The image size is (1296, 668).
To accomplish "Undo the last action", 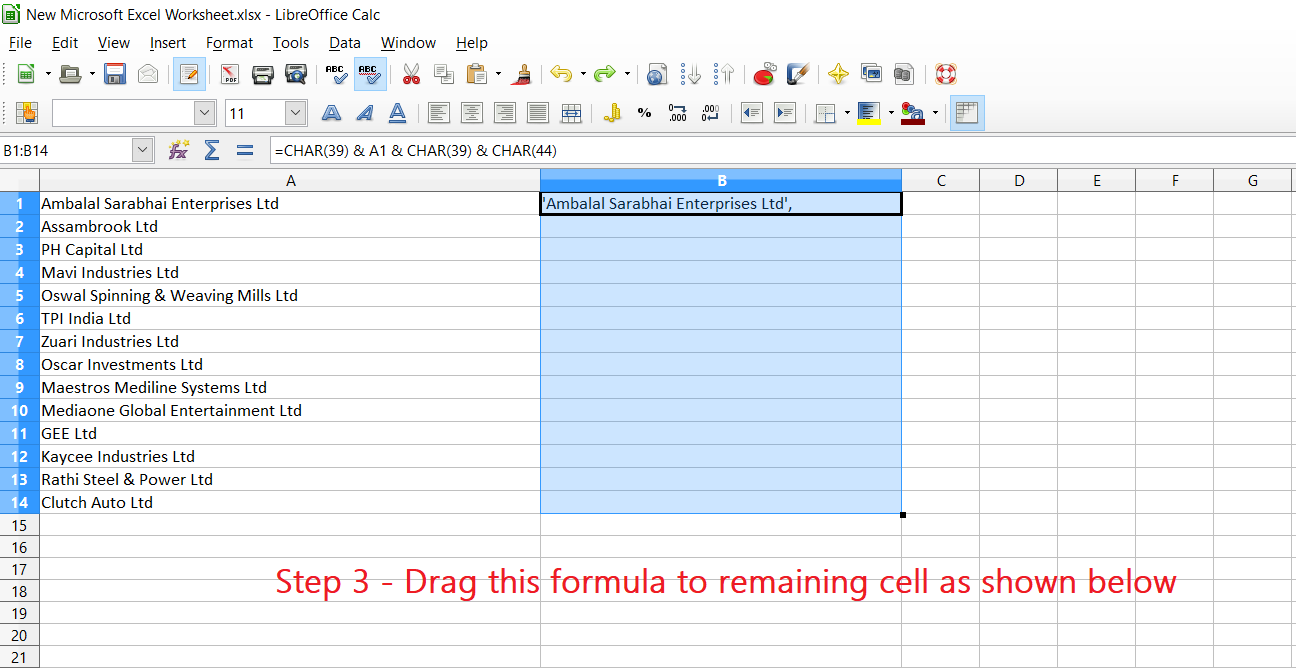I will pyautogui.click(x=562, y=74).
